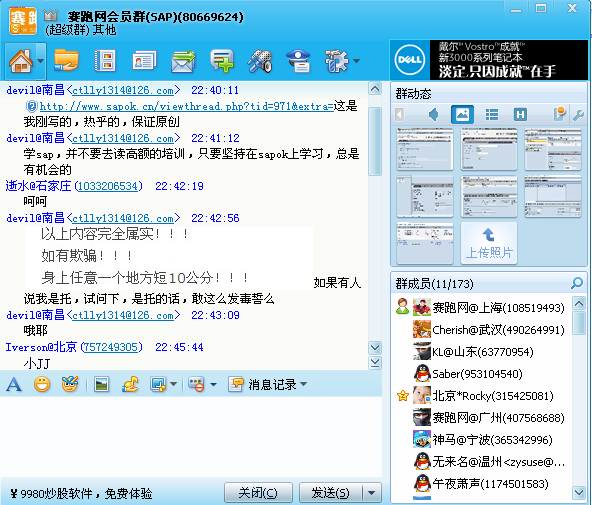Open the police cap report icon
Screen dimensions: 592x505
[x=299, y=60]
